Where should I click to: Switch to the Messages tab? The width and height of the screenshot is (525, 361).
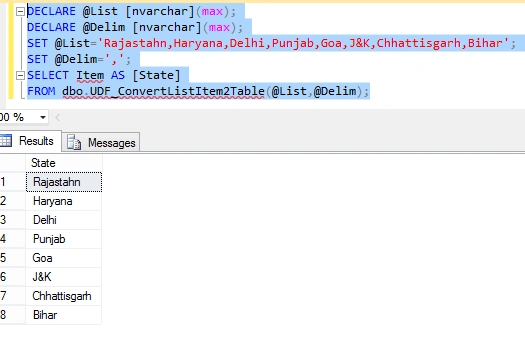pos(101,143)
